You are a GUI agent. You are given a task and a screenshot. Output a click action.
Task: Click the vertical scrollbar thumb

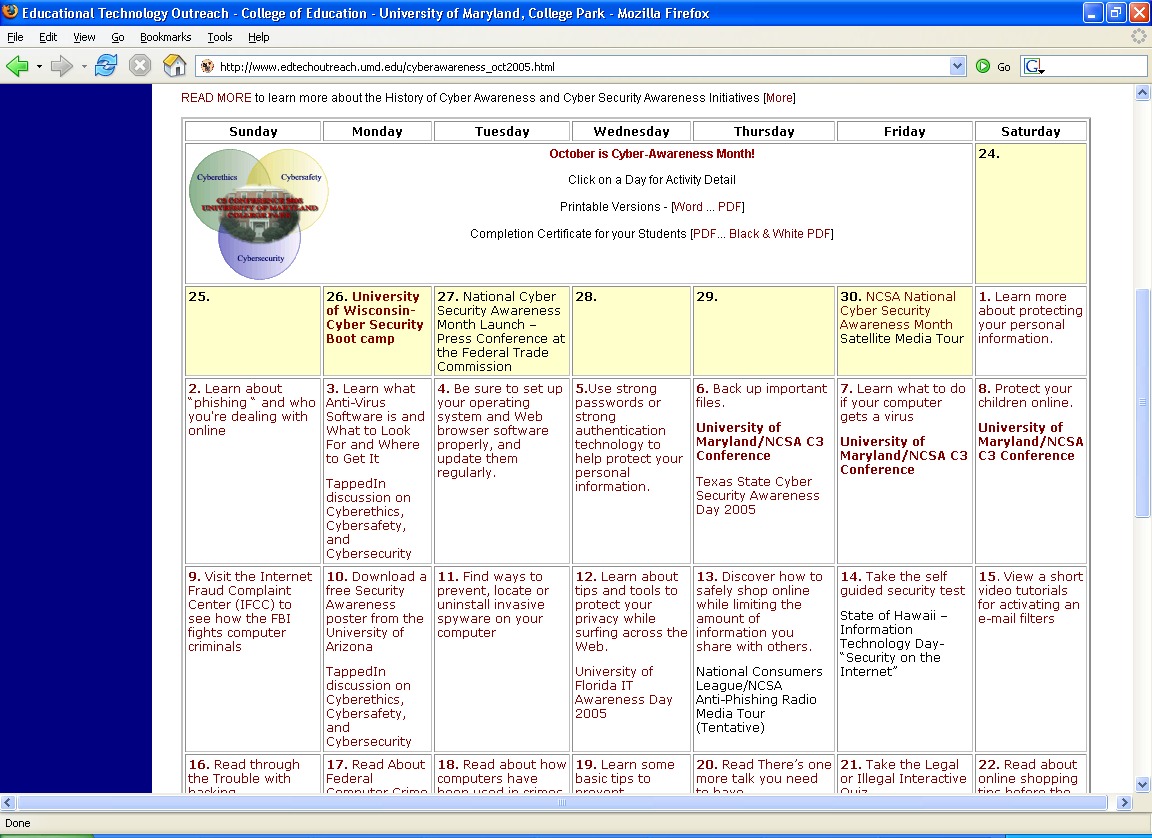(1142, 402)
